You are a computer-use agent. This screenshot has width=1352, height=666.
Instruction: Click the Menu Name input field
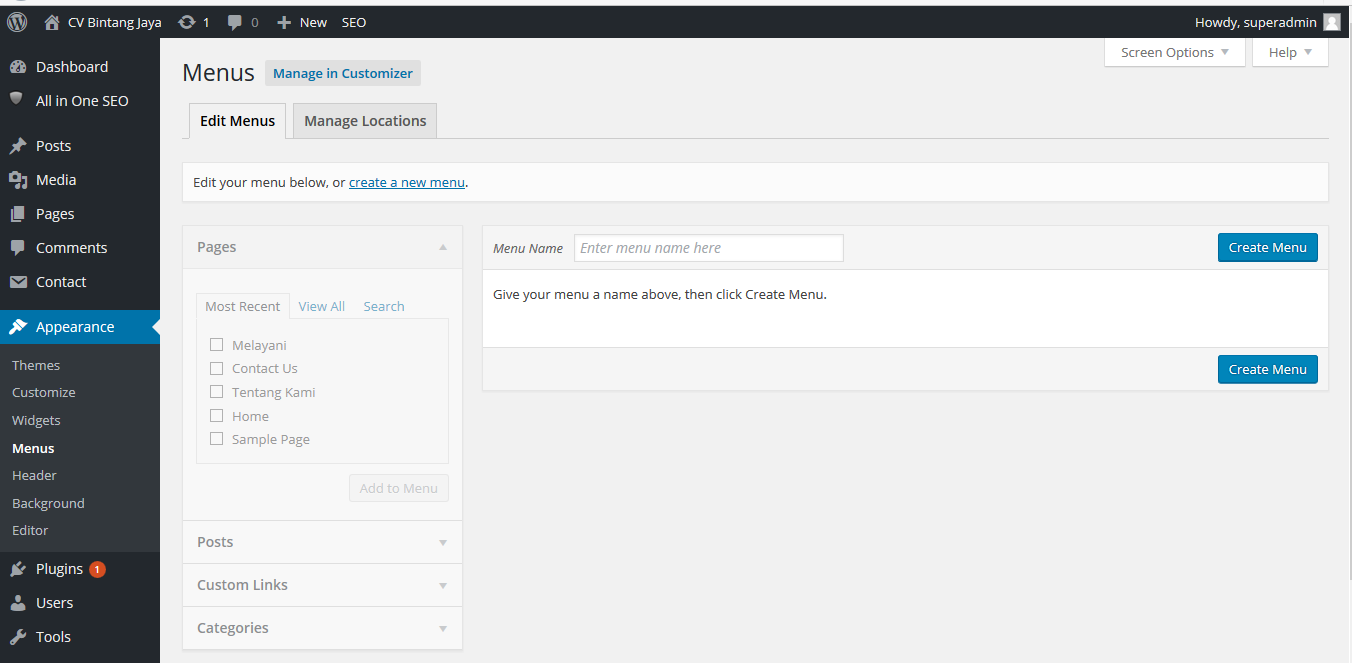pyautogui.click(x=709, y=248)
